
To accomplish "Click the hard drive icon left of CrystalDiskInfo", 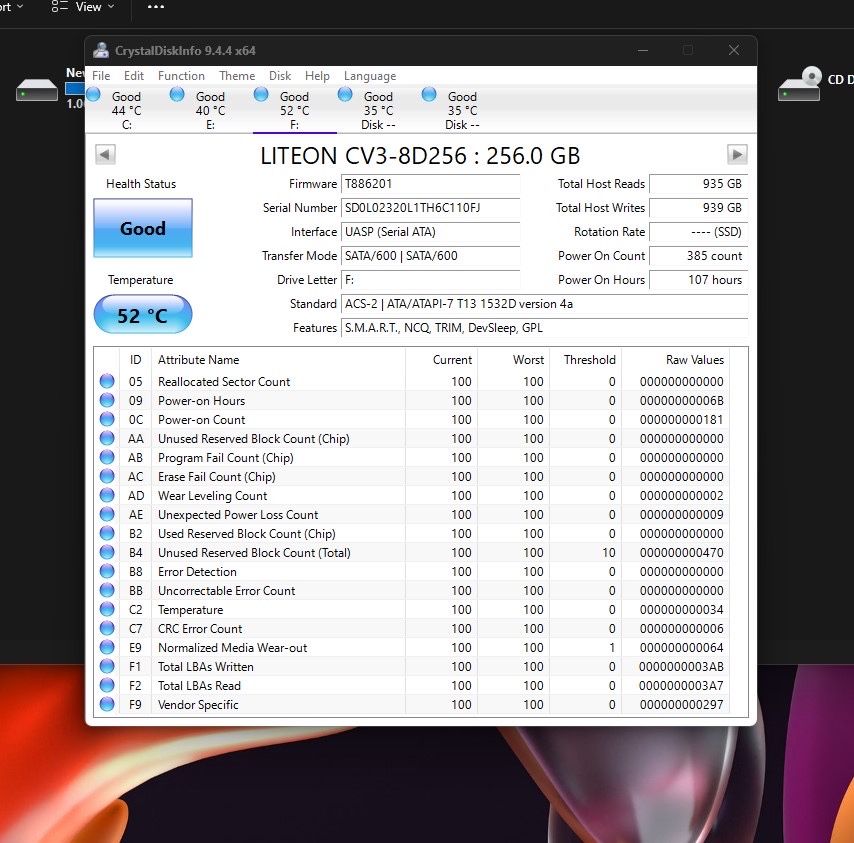I will click(x=36, y=90).
